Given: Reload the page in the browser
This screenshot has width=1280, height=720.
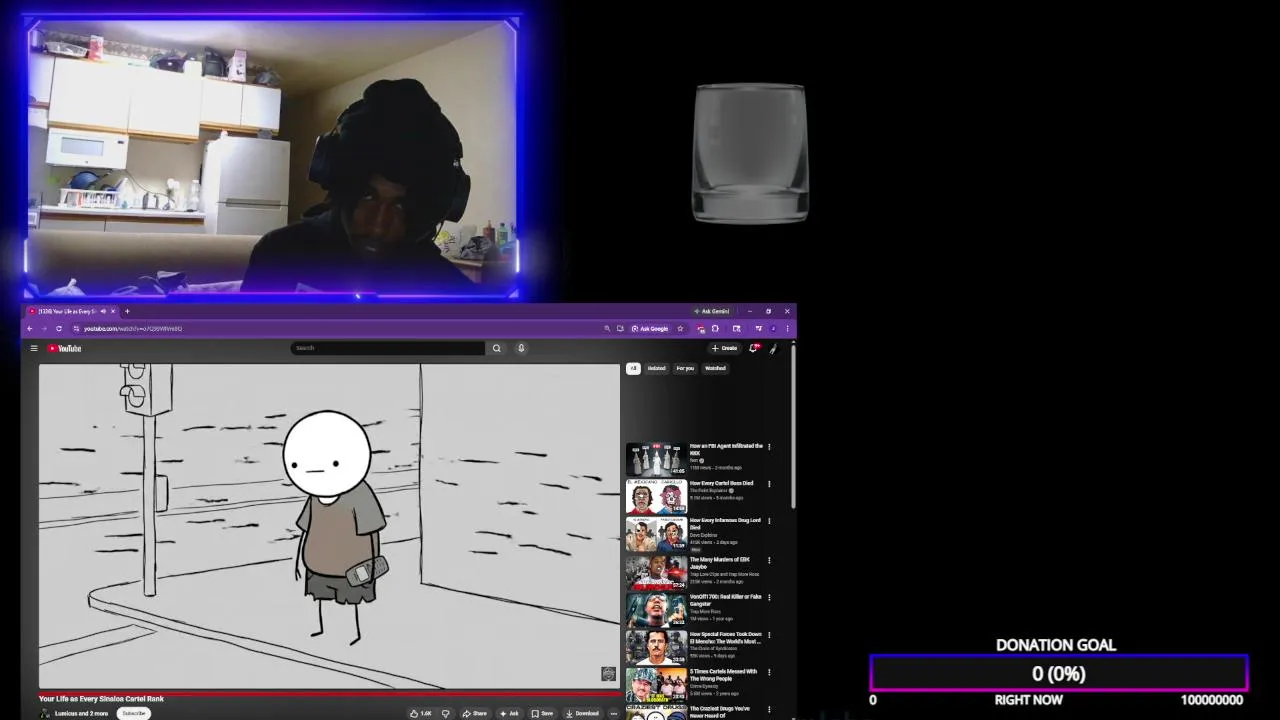Looking at the screenshot, I should pyautogui.click(x=59, y=328).
